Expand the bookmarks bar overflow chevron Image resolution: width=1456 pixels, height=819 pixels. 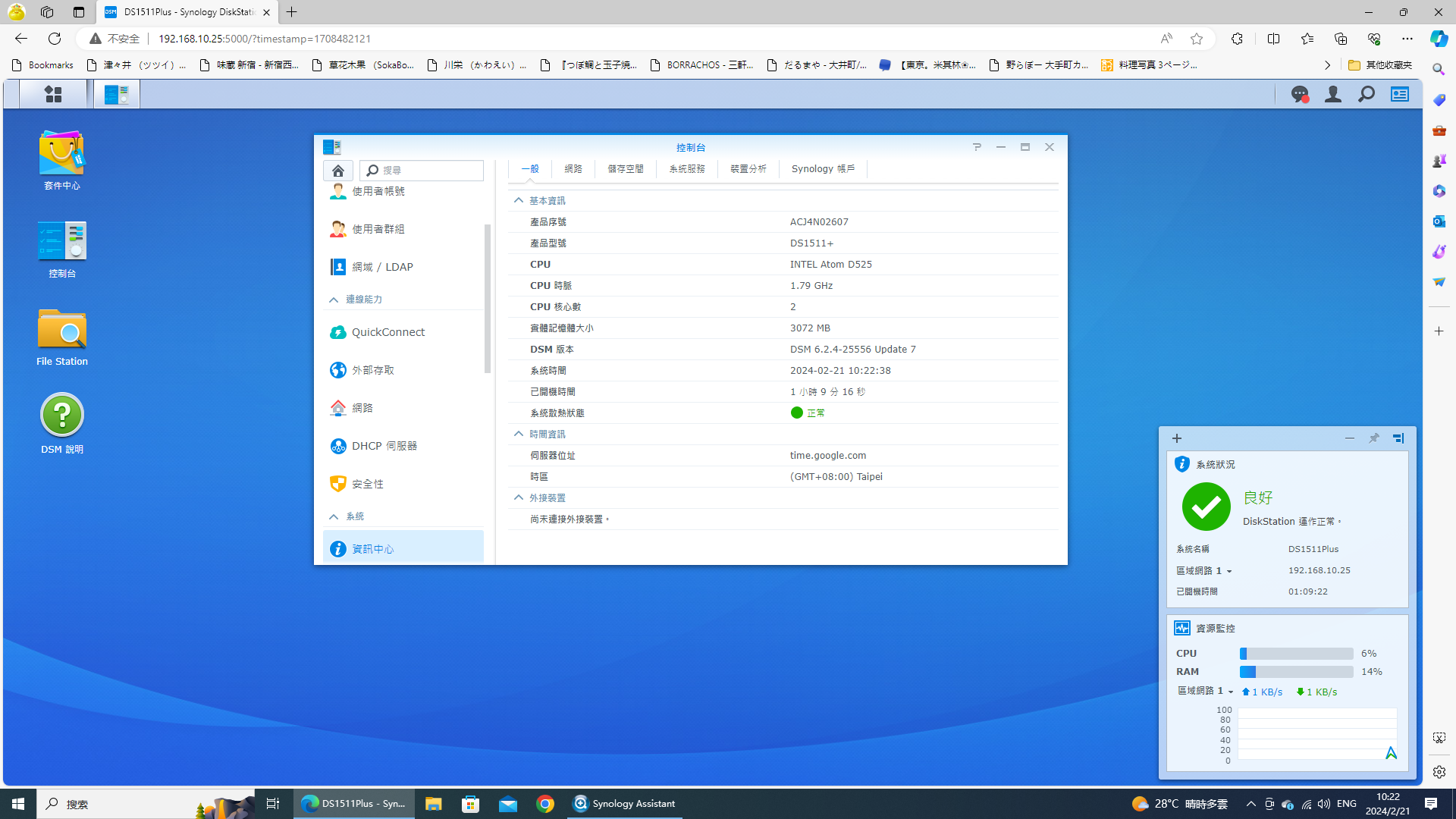point(1327,65)
